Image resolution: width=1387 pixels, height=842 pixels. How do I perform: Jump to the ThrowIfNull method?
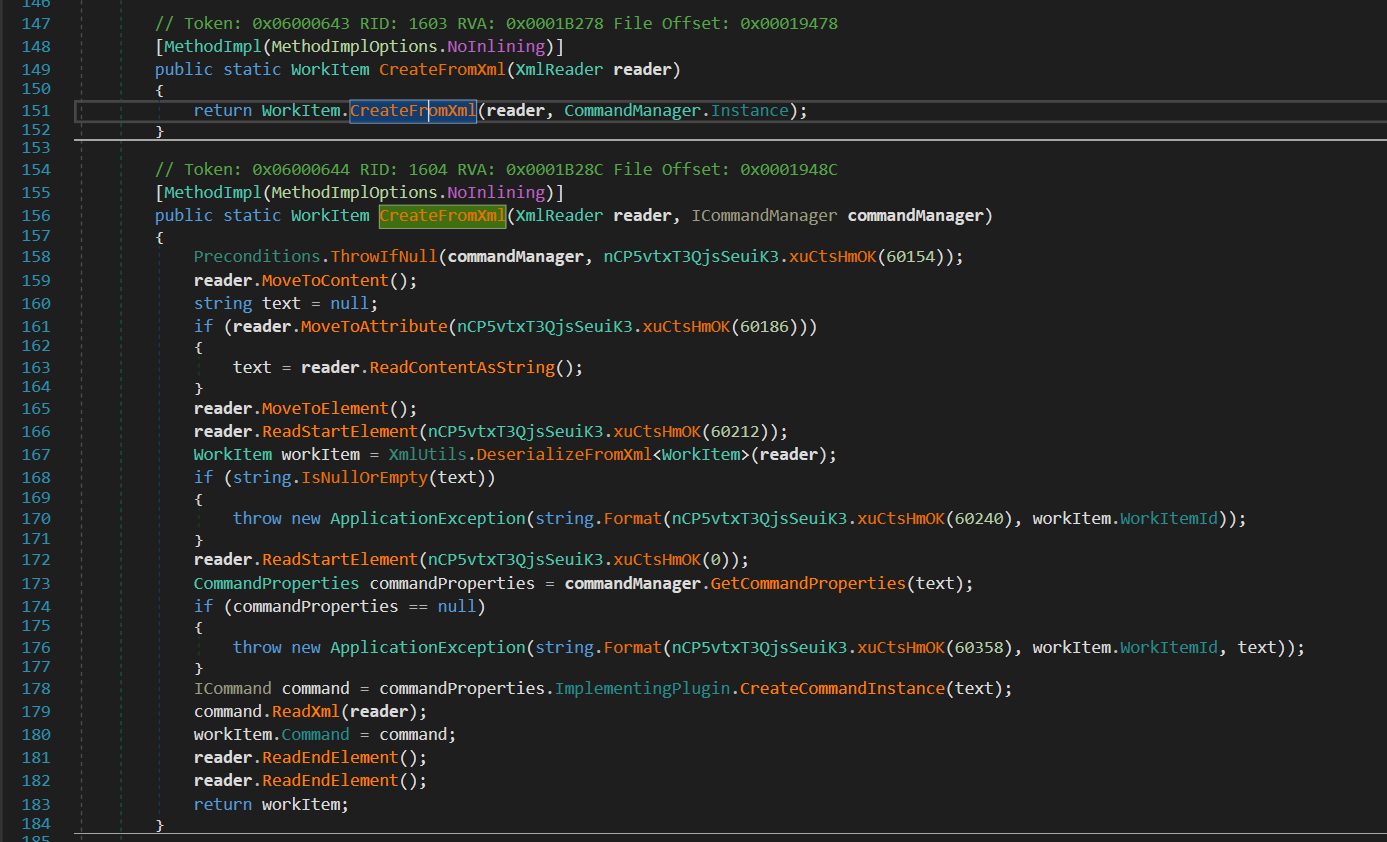pos(384,257)
